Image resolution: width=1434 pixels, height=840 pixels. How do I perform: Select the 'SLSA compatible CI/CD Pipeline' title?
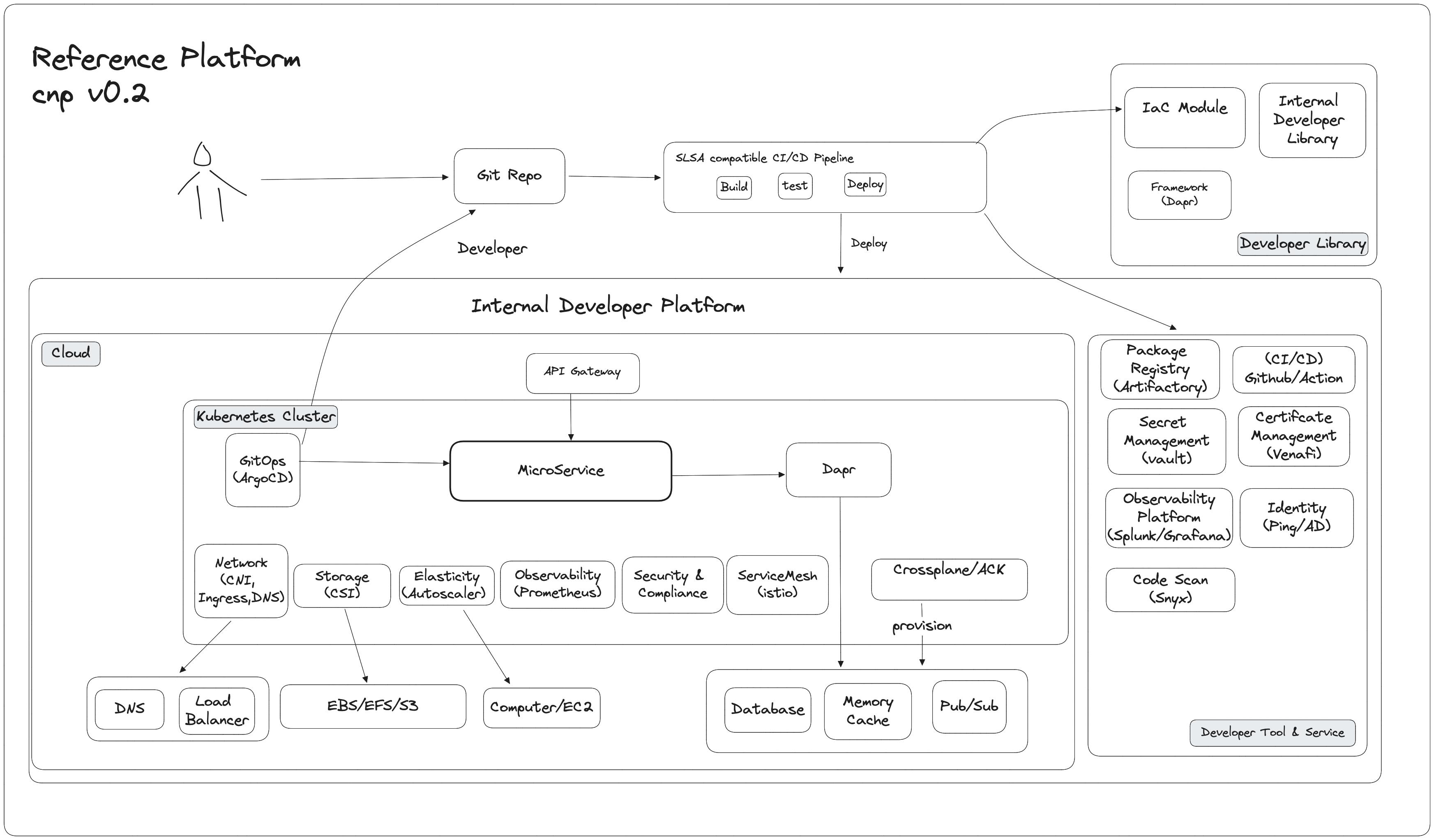[x=764, y=158]
